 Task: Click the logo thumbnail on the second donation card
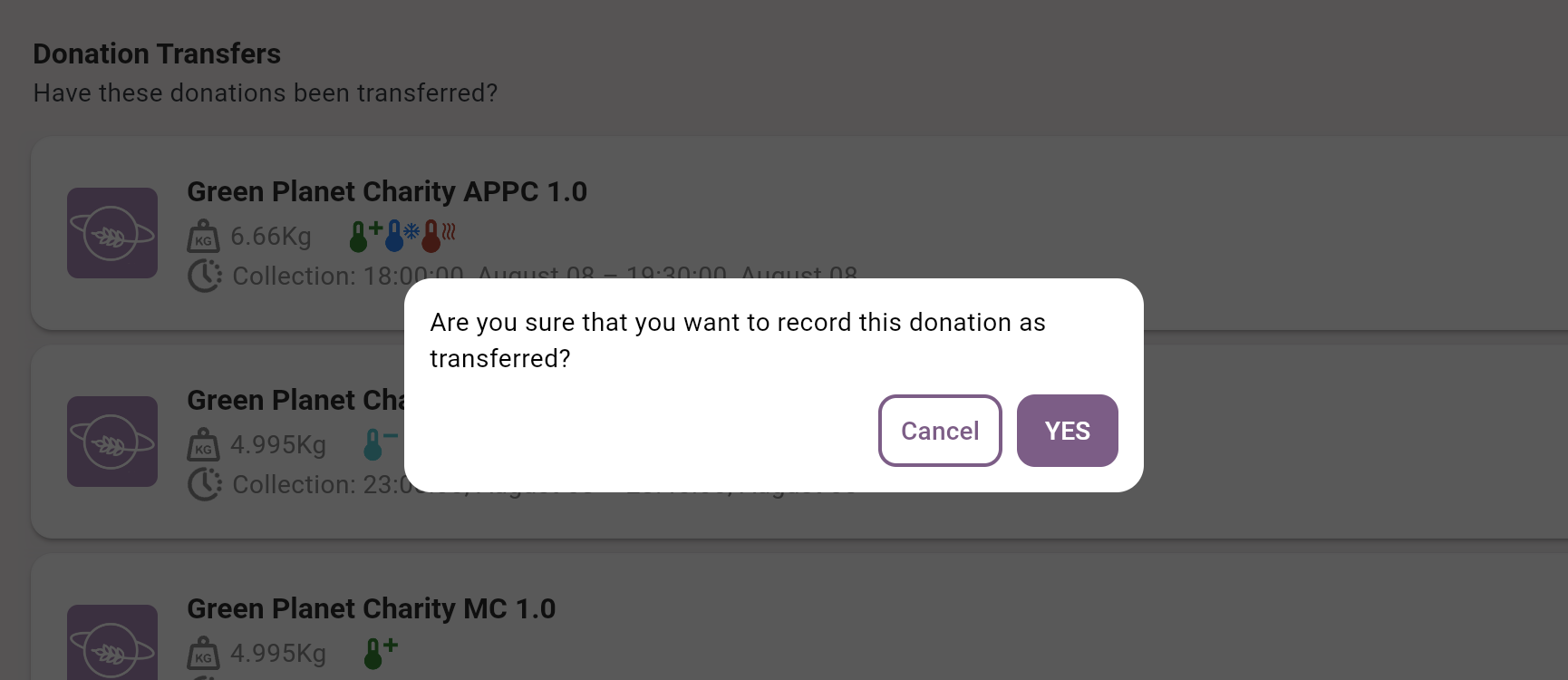(111, 442)
